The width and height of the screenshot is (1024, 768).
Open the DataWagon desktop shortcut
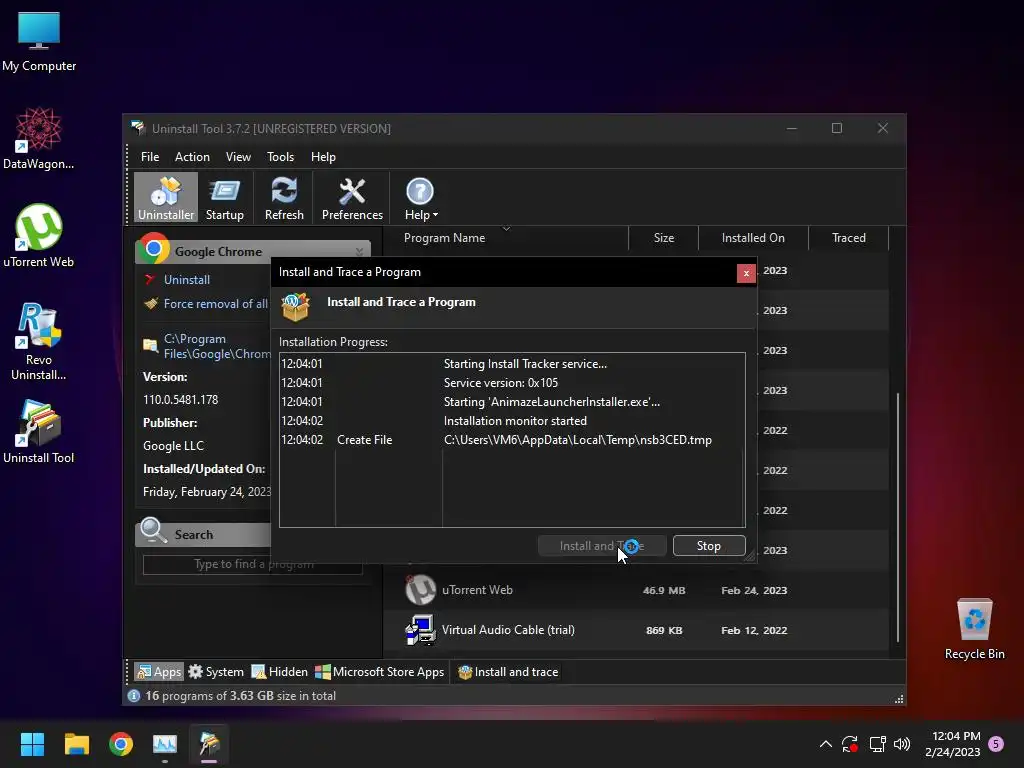coord(39,139)
